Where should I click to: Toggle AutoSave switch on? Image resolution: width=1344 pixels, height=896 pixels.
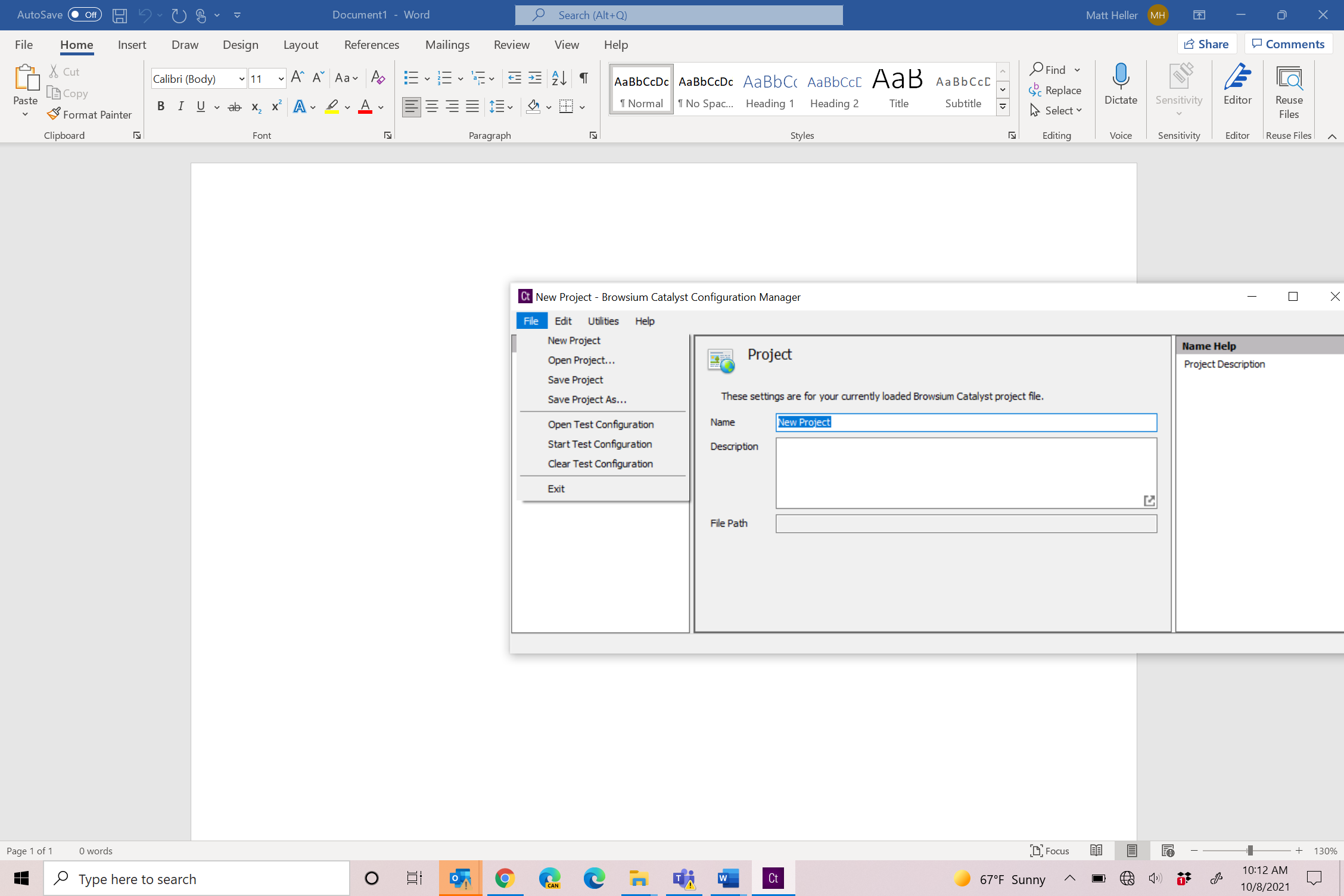point(85,15)
